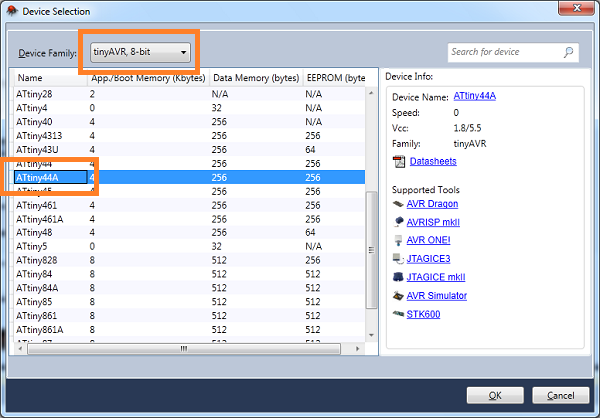Screen dimensions: 600x418
Task: Select the ATtiny43U device
Action: click(190, 149)
